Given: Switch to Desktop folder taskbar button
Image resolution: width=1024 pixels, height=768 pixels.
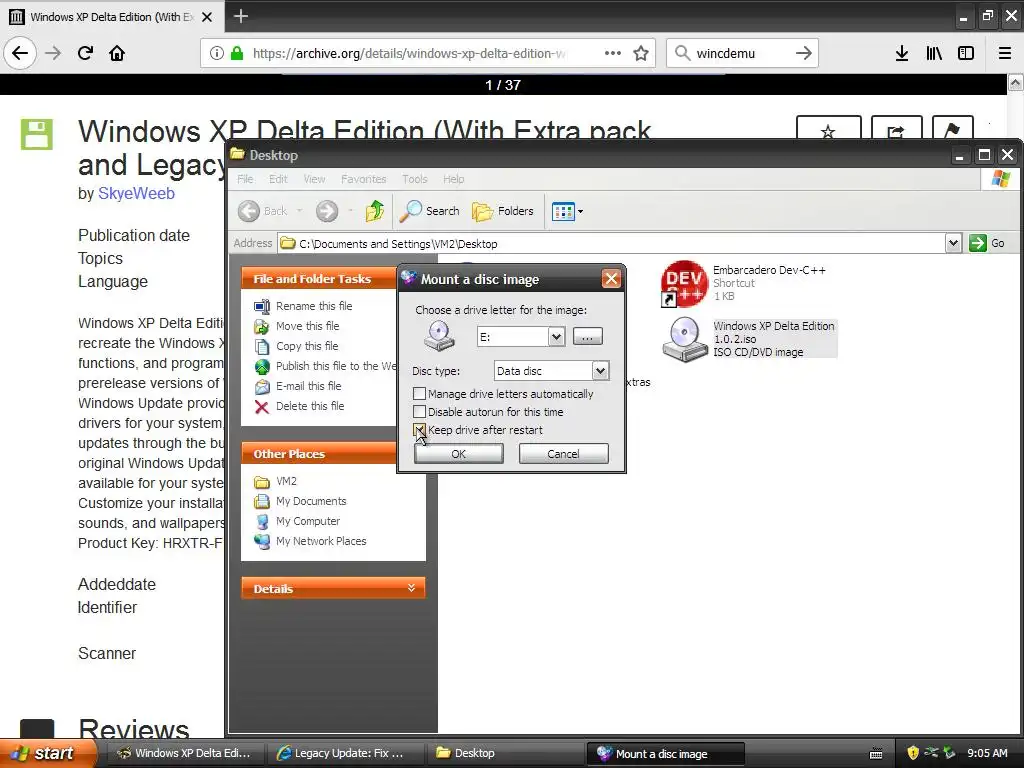Looking at the screenshot, I should pos(506,753).
